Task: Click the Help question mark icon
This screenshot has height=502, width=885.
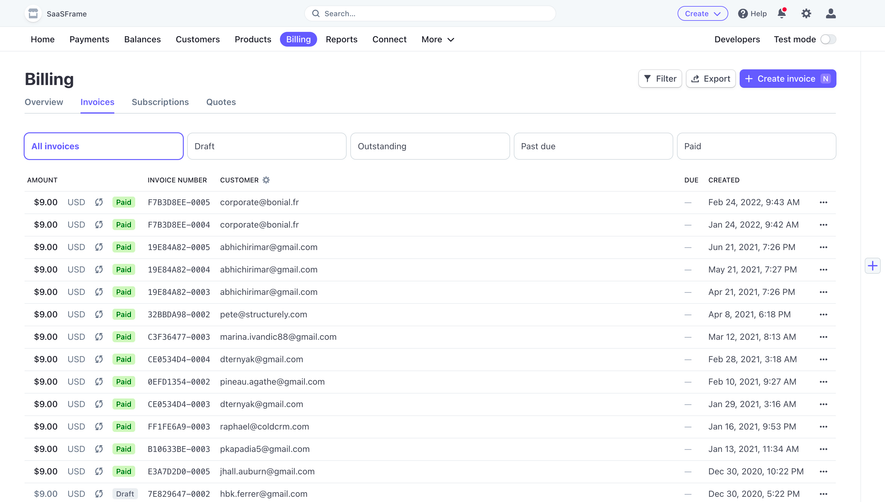Action: [743, 14]
